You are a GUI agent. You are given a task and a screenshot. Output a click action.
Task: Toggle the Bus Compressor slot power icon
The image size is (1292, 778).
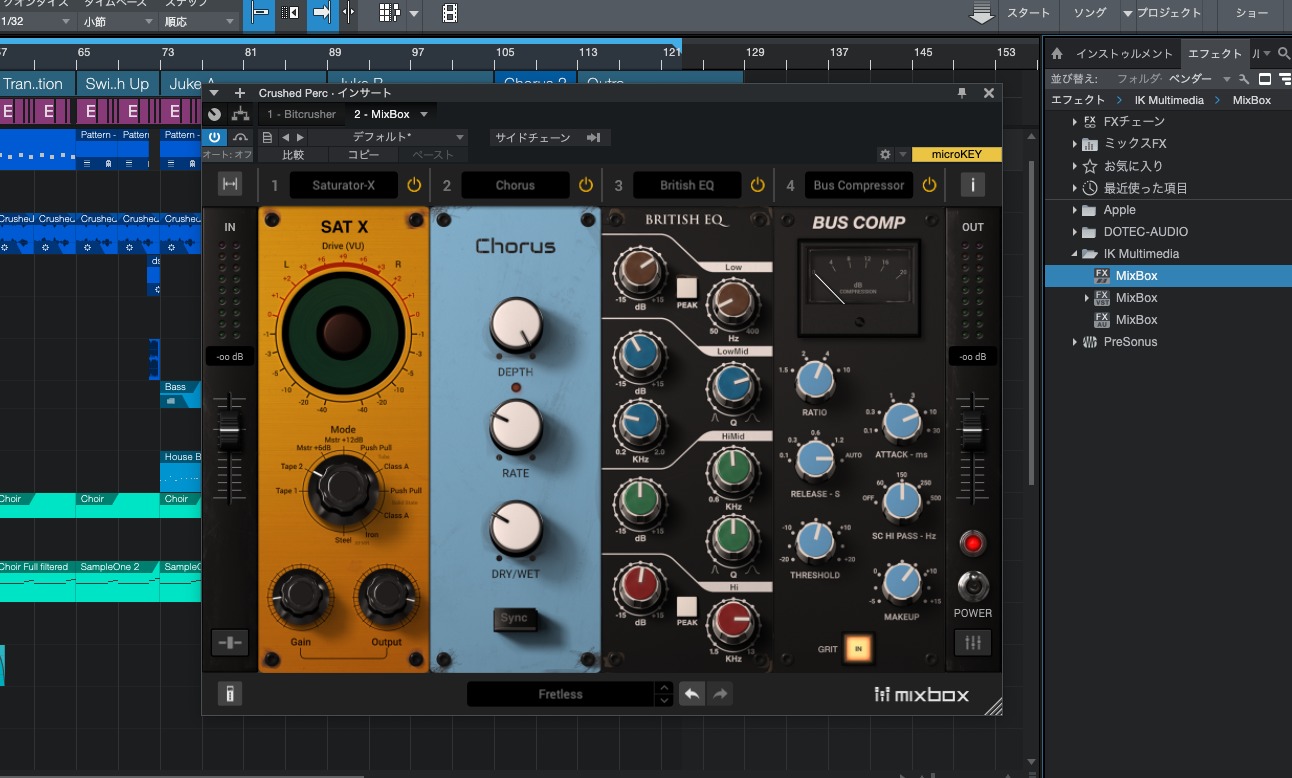[x=930, y=185]
